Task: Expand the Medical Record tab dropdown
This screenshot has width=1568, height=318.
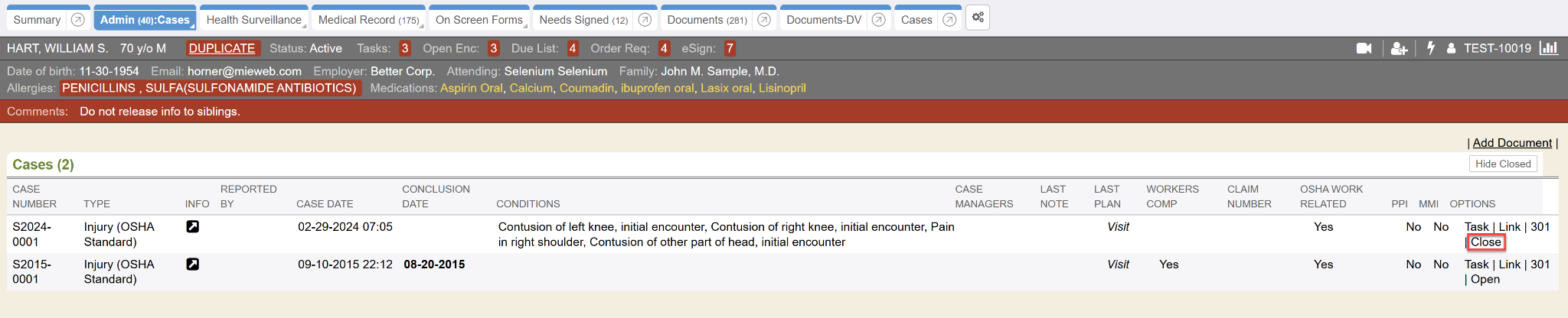Action: (x=423, y=27)
